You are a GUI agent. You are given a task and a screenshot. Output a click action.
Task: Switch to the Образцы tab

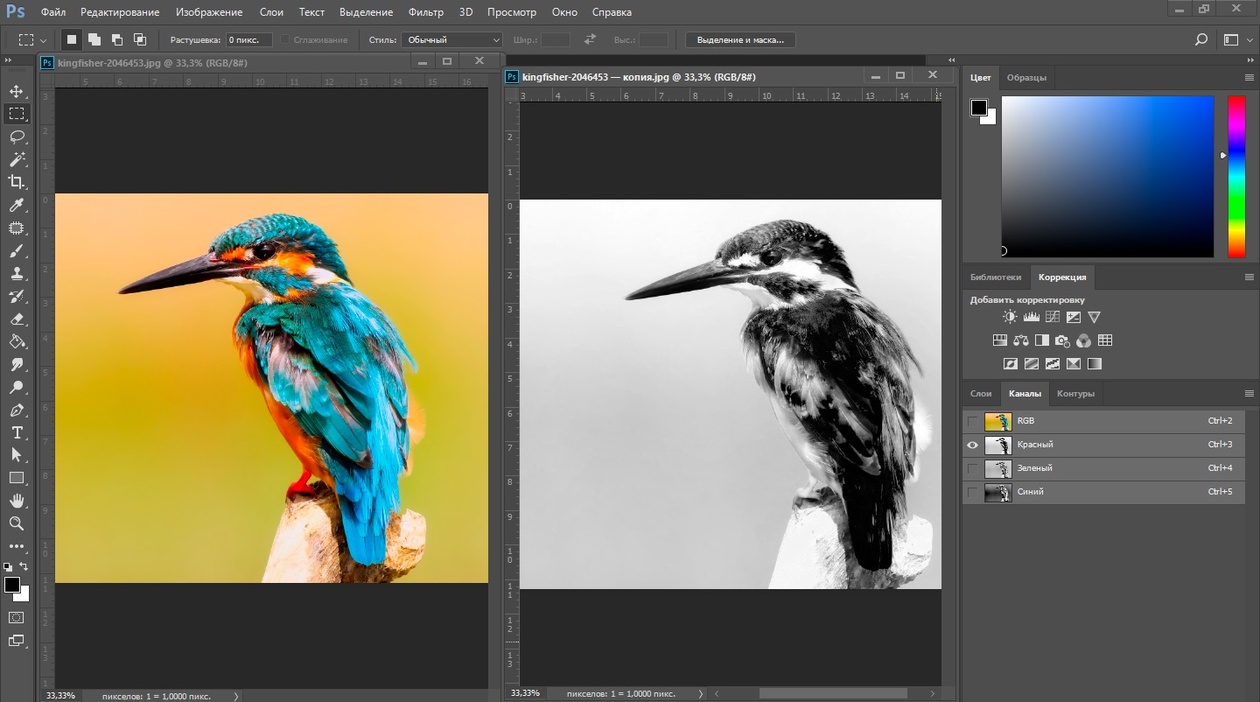click(1026, 78)
